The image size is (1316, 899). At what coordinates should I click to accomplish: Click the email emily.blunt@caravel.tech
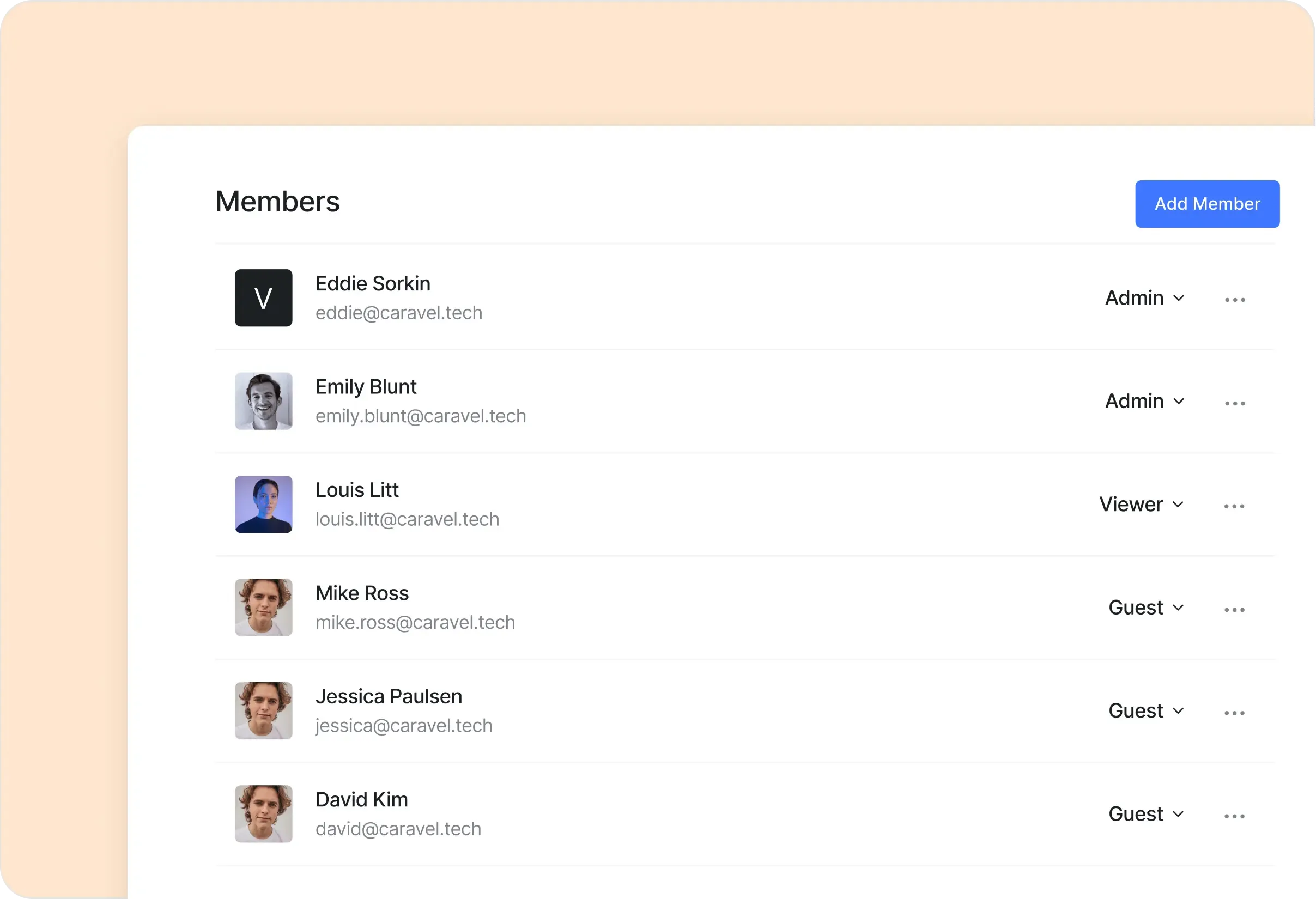[x=420, y=416]
